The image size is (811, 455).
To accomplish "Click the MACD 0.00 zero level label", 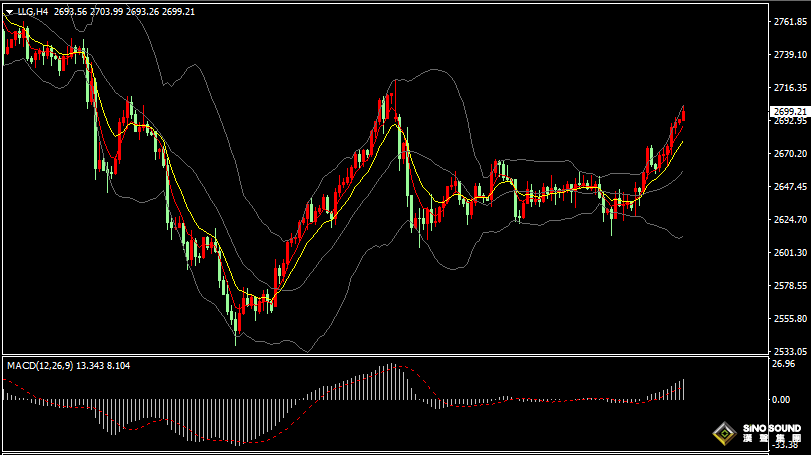I will pyautogui.click(x=780, y=400).
